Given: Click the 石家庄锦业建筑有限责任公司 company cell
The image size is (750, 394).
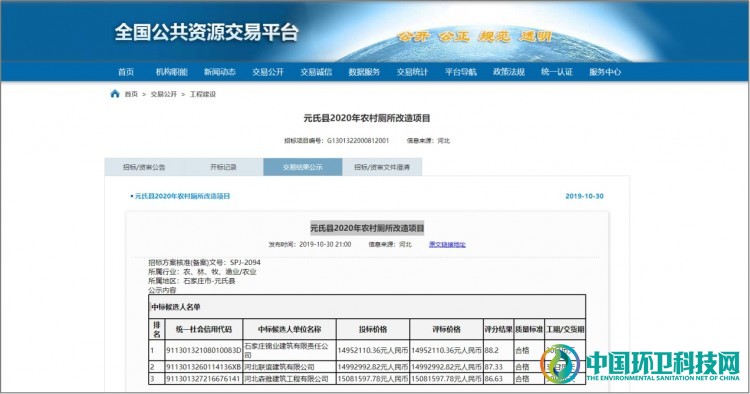Looking at the screenshot, I should tap(289, 350).
